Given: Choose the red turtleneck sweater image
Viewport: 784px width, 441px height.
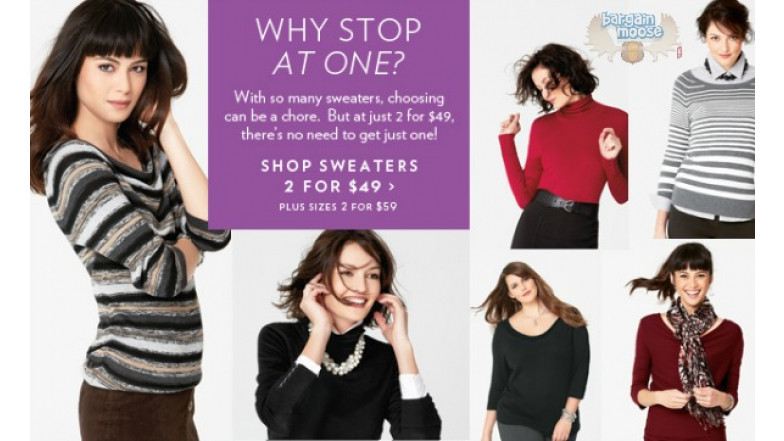Looking at the screenshot, I should point(564,146).
